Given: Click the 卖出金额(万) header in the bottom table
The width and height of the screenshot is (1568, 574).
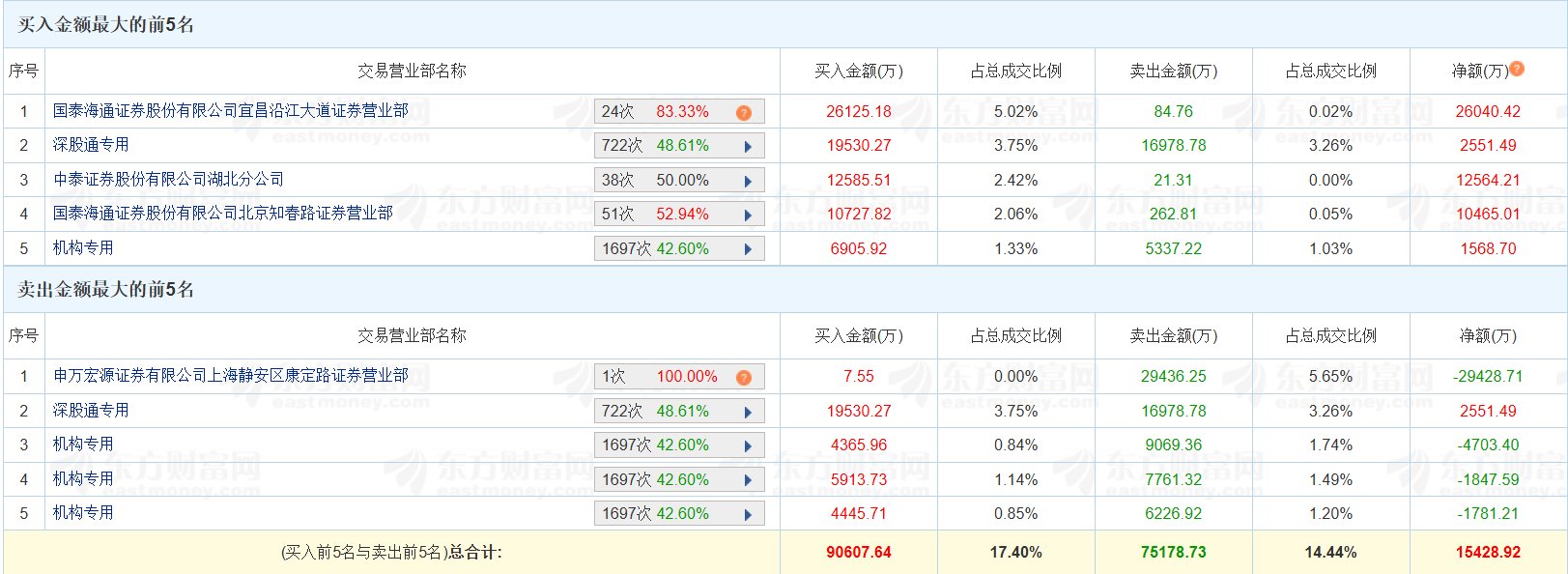Looking at the screenshot, I should pos(1174,335).
